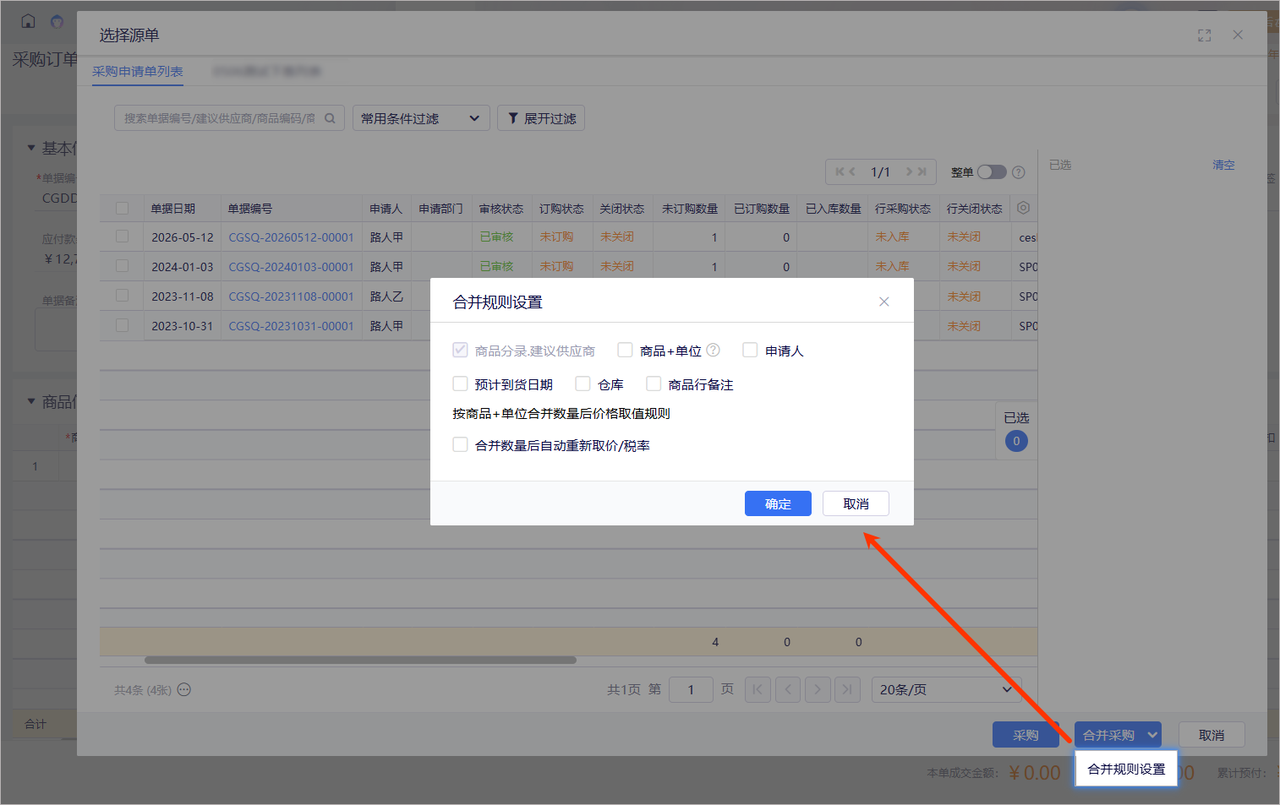Open the 常用条件过滤 dropdown

tap(422, 118)
